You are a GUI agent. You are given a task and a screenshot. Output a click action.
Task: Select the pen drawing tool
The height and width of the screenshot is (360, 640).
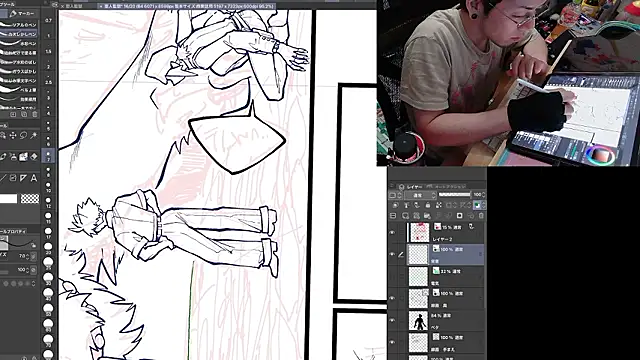(x=2, y=157)
